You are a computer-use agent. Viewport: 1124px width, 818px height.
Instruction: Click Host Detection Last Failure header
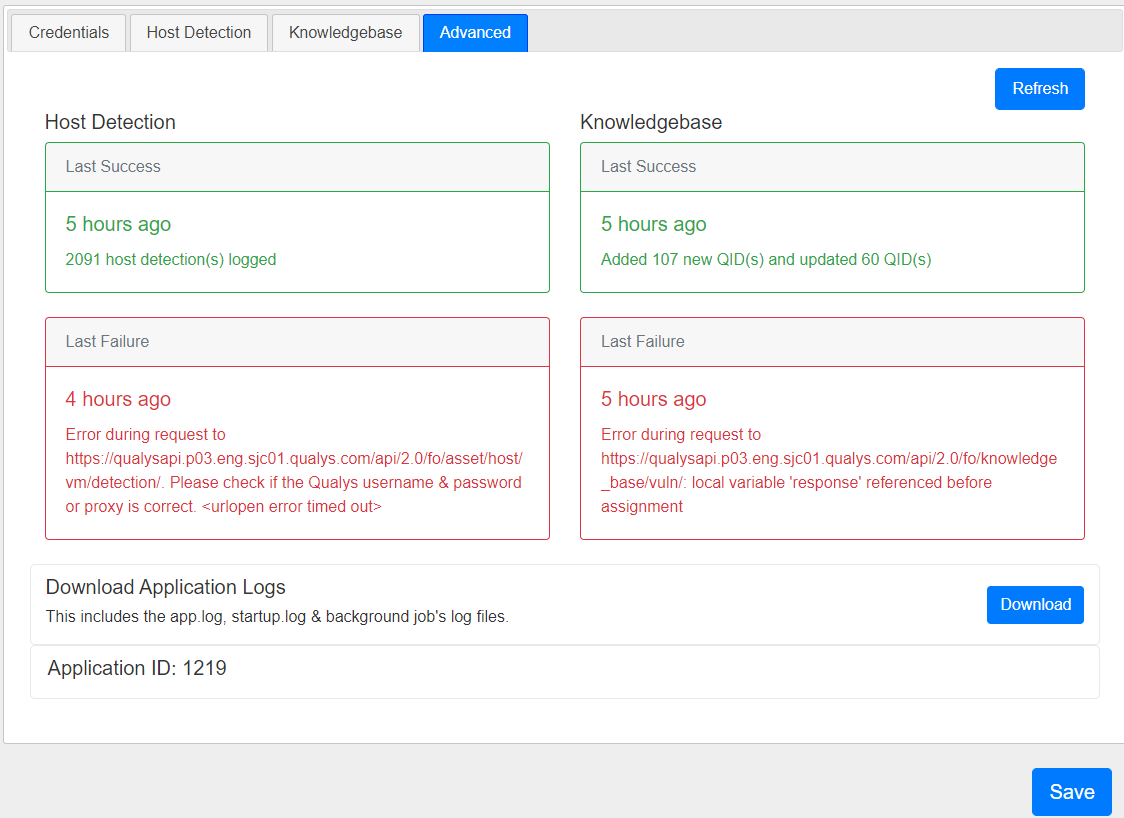(107, 342)
